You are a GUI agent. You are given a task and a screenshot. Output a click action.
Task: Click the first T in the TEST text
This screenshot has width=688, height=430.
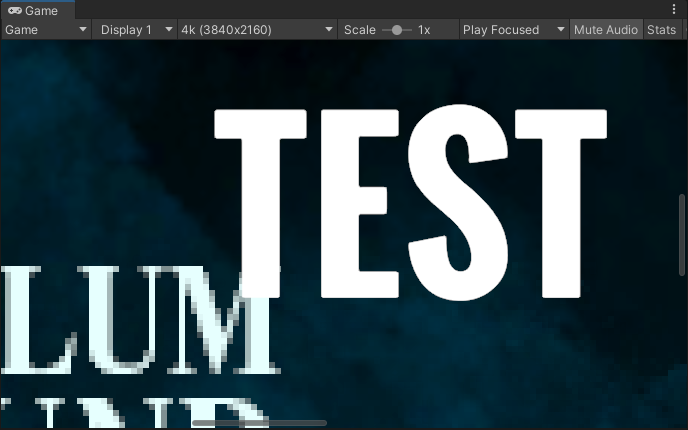tap(260, 200)
